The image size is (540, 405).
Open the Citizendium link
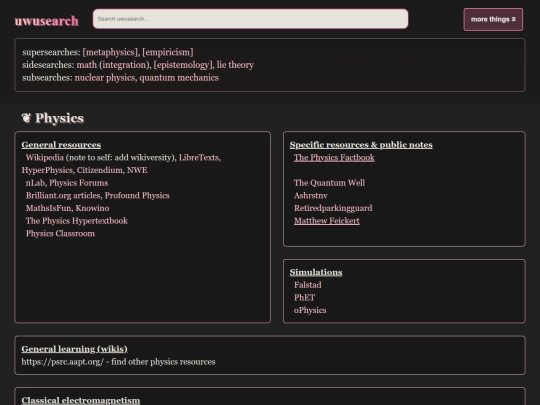[100, 170]
